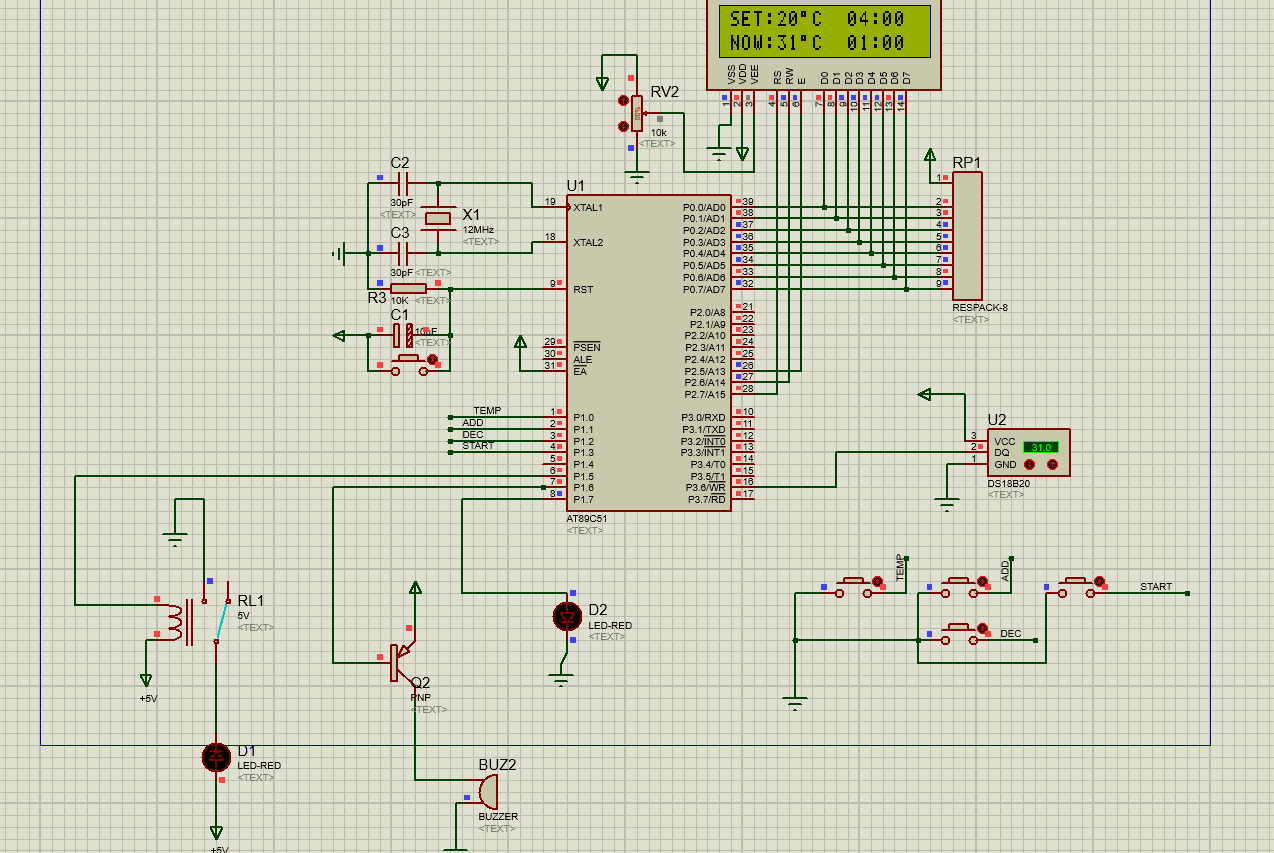Select the RV2 potentiometer body
Viewport: 1274px width, 853px height.
click(637, 113)
